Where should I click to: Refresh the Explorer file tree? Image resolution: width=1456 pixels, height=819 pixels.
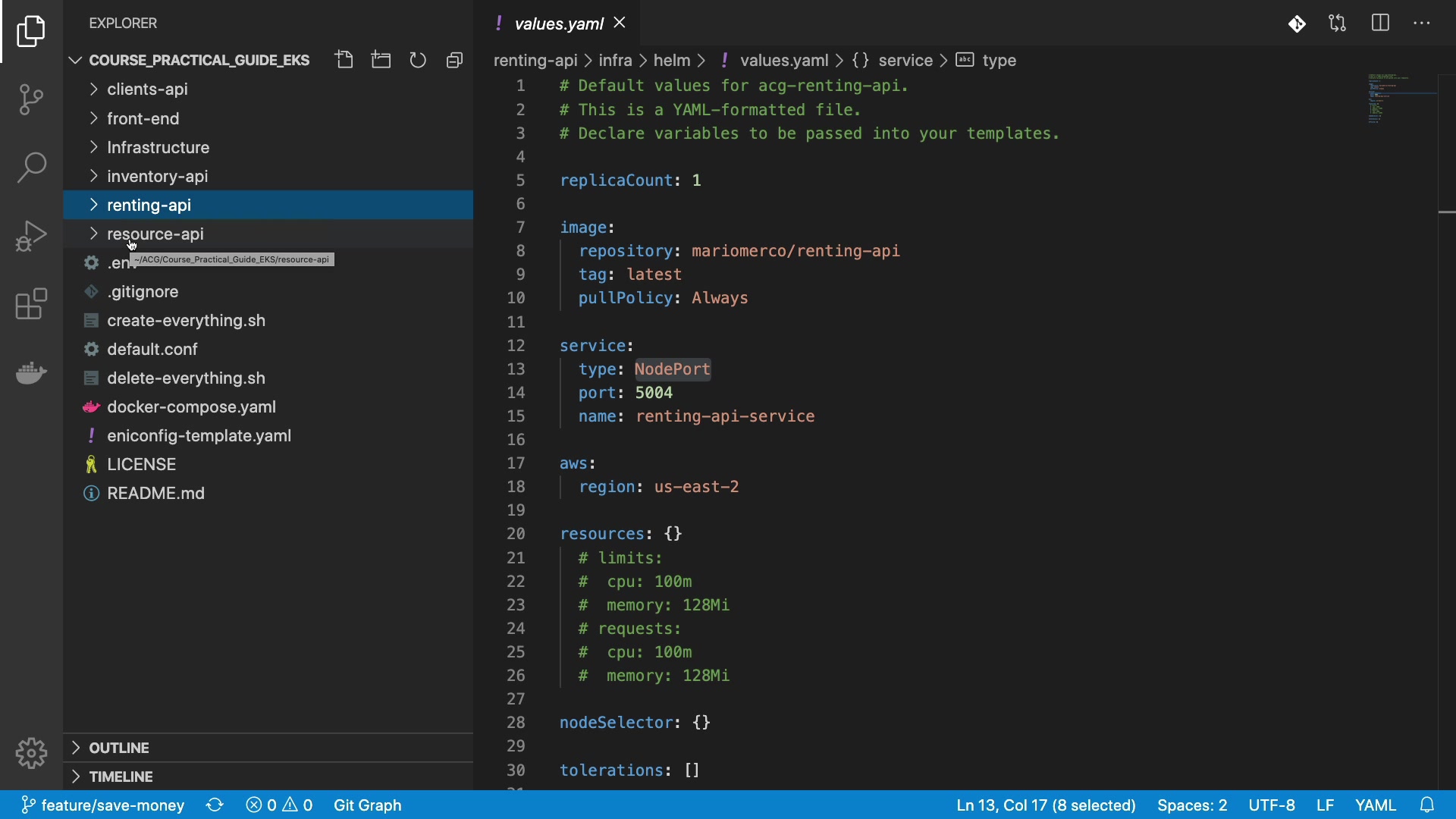pyautogui.click(x=418, y=60)
